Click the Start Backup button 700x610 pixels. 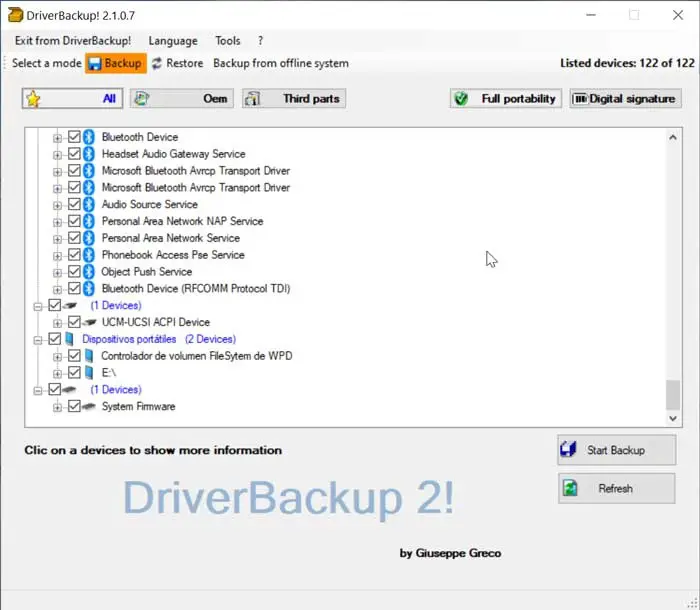[617, 450]
